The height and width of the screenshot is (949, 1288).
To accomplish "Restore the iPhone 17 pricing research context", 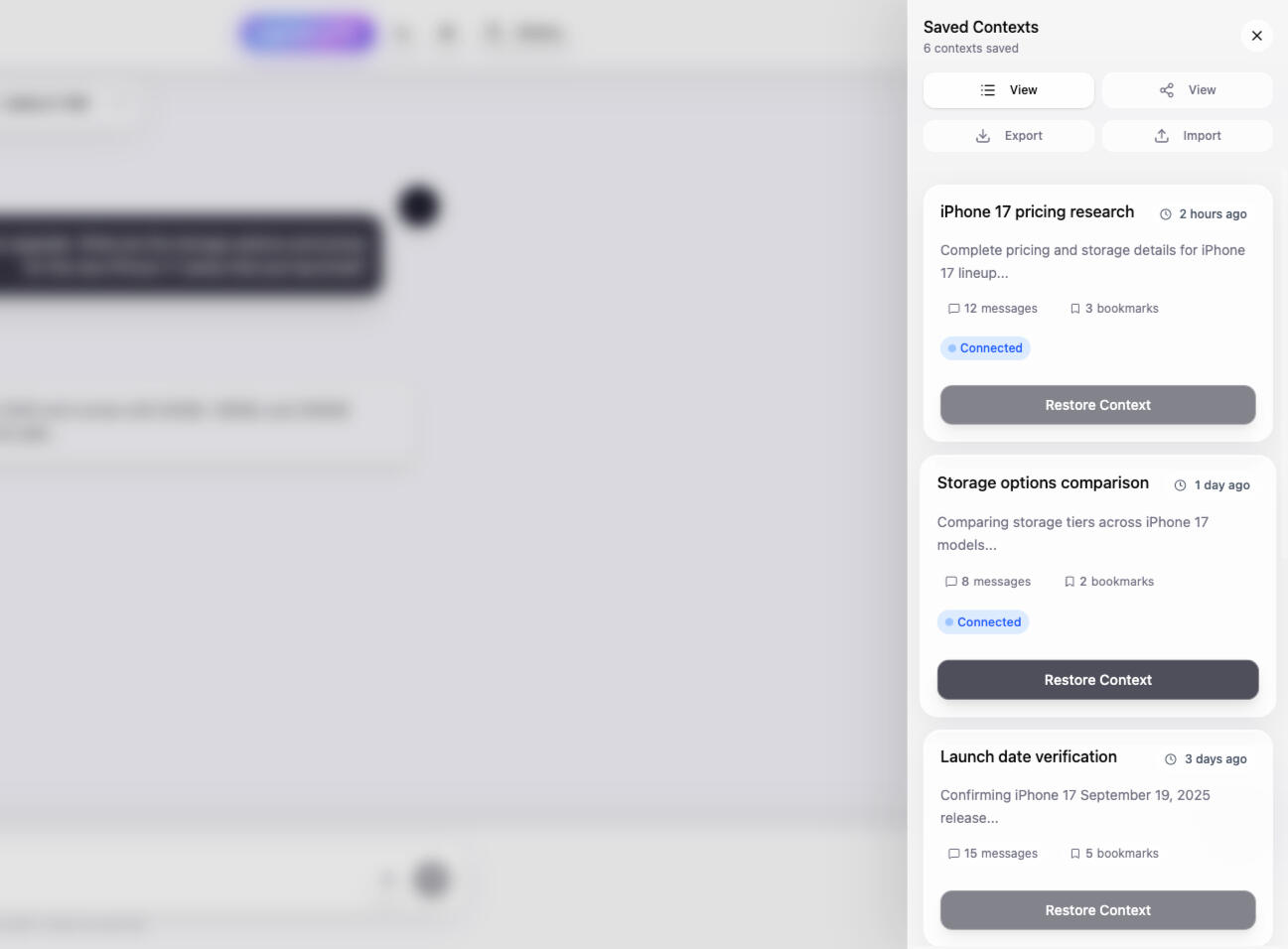I will click(x=1097, y=404).
